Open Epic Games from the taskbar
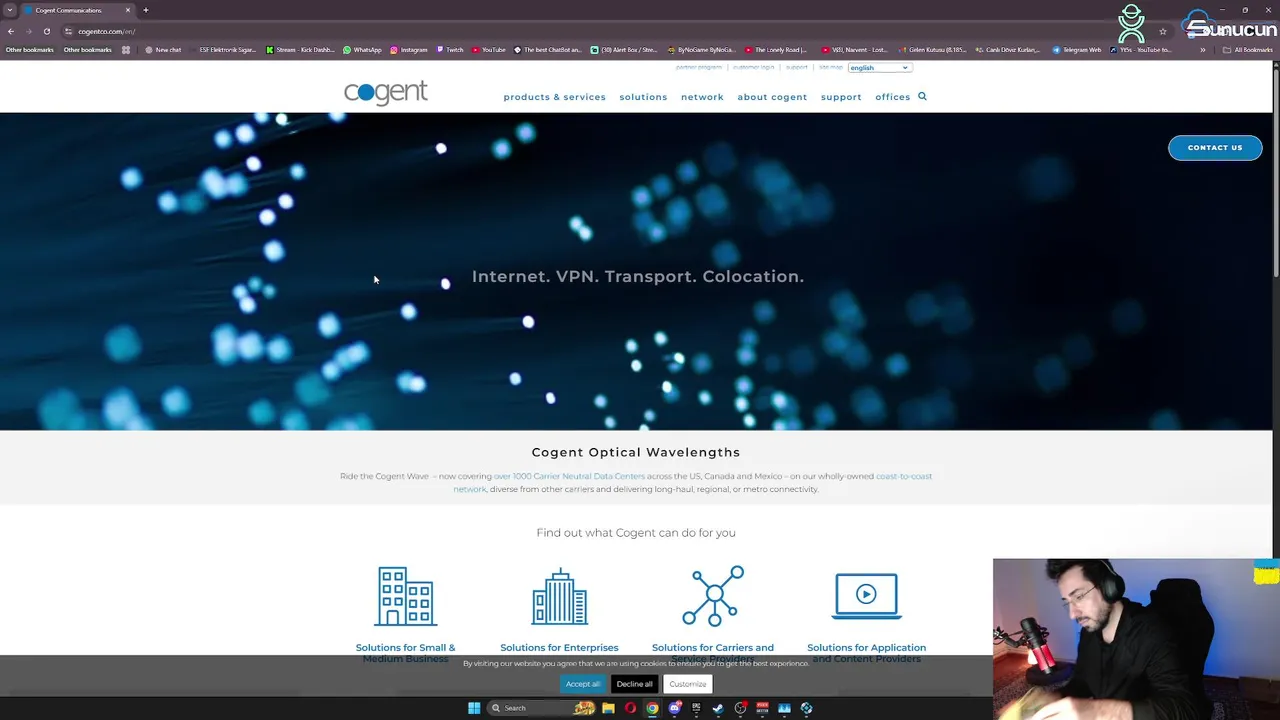This screenshot has height=720, width=1280. click(x=696, y=708)
